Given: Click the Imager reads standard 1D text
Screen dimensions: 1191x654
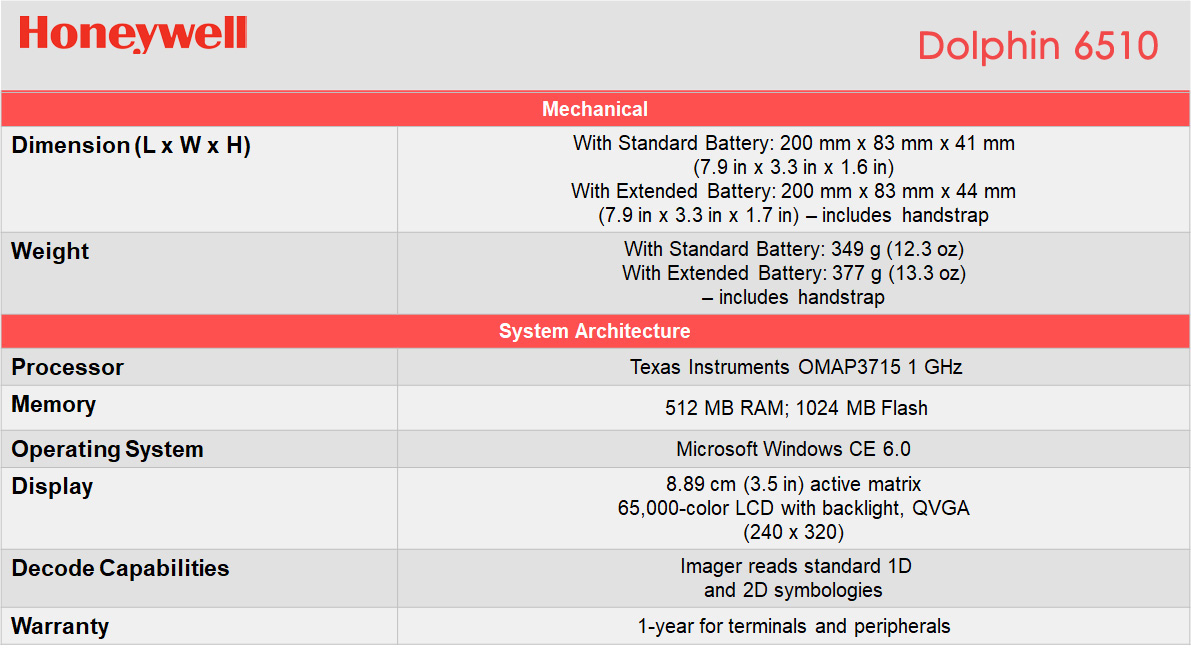Looking at the screenshot, I should (795, 566).
